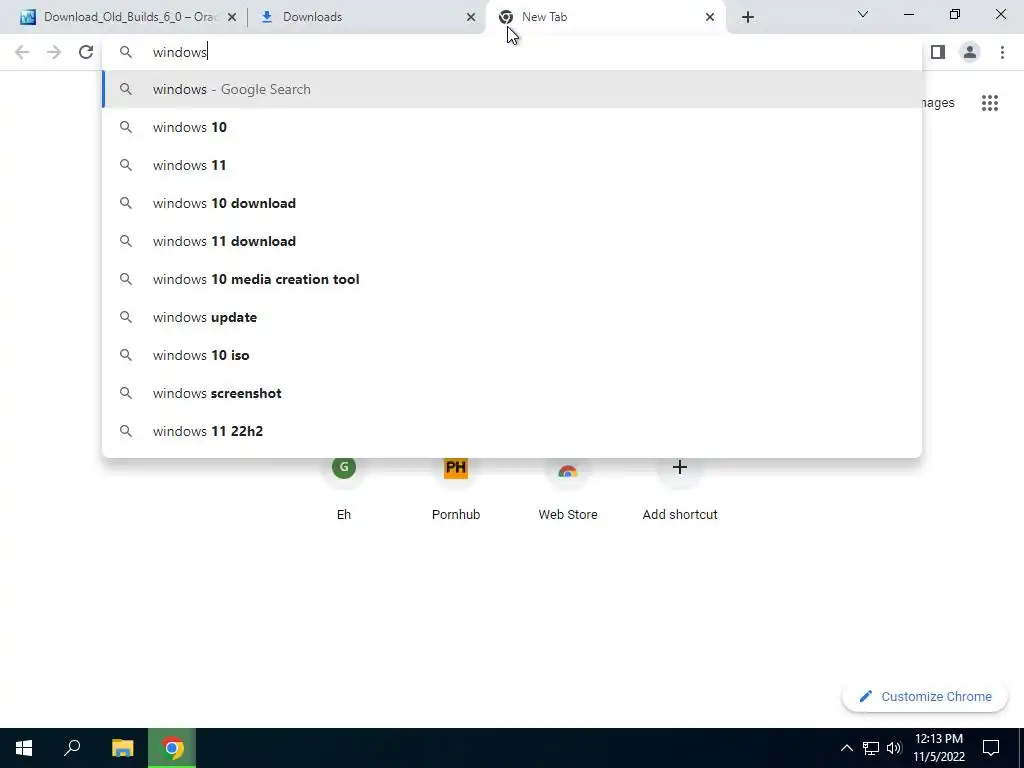The width and height of the screenshot is (1024, 768).
Task: Reload the page with the refresh icon
Action: pos(86,52)
